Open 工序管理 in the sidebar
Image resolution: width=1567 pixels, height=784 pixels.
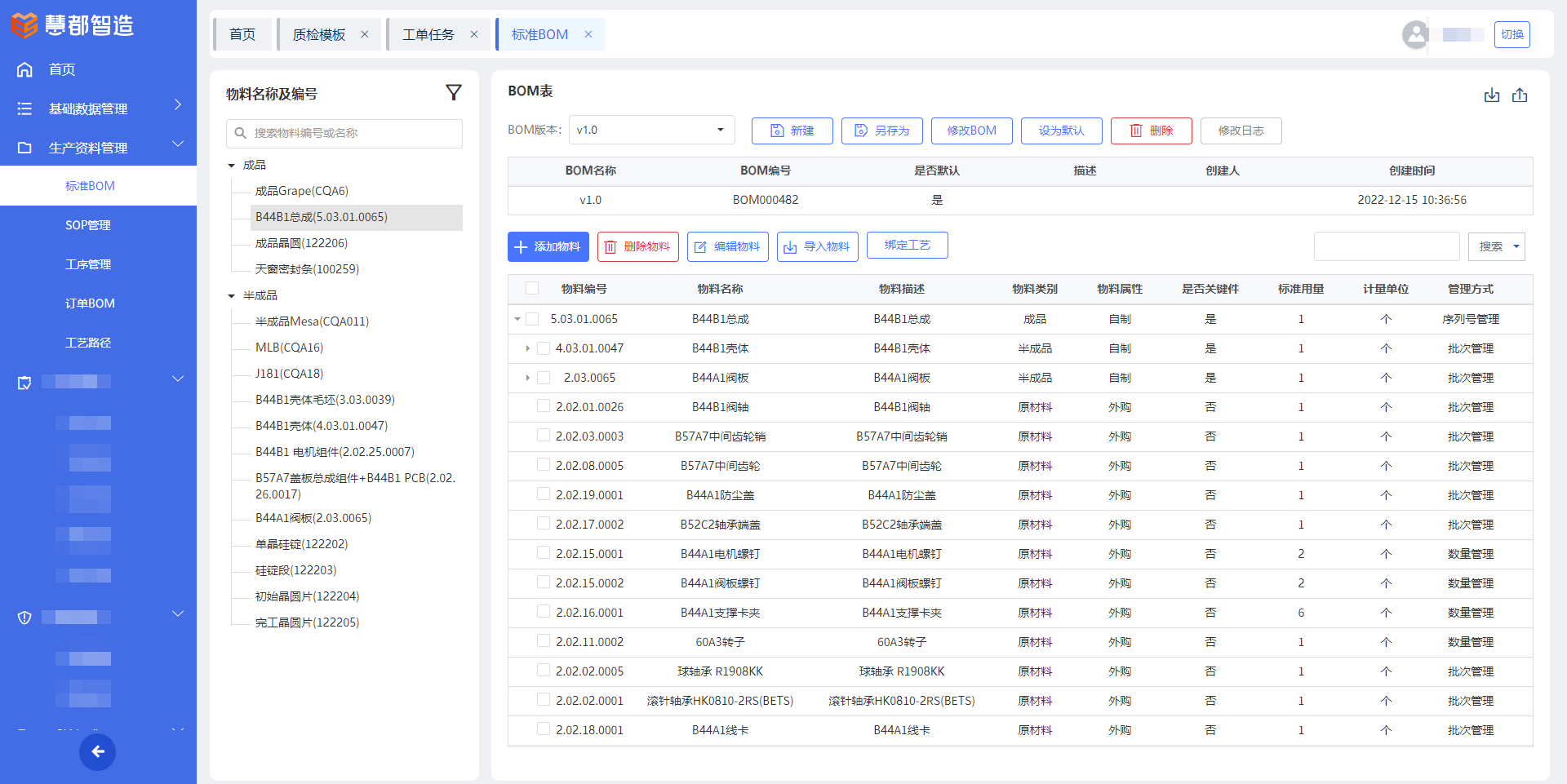(x=88, y=264)
